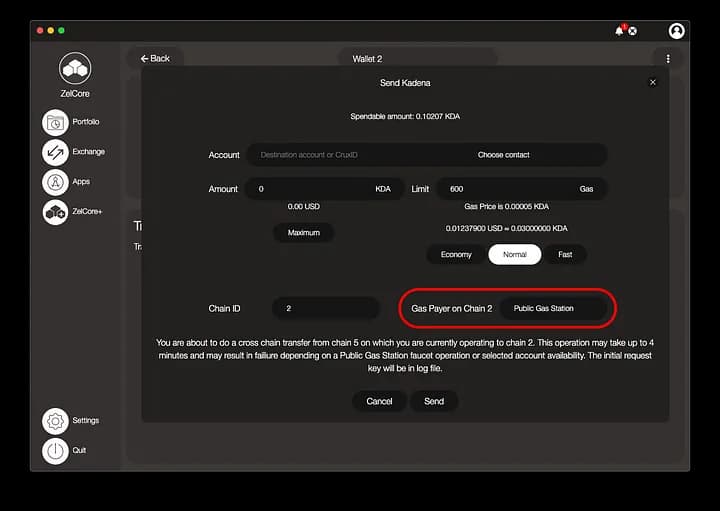
Task: Open the Choose contact selector
Action: pos(504,155)
